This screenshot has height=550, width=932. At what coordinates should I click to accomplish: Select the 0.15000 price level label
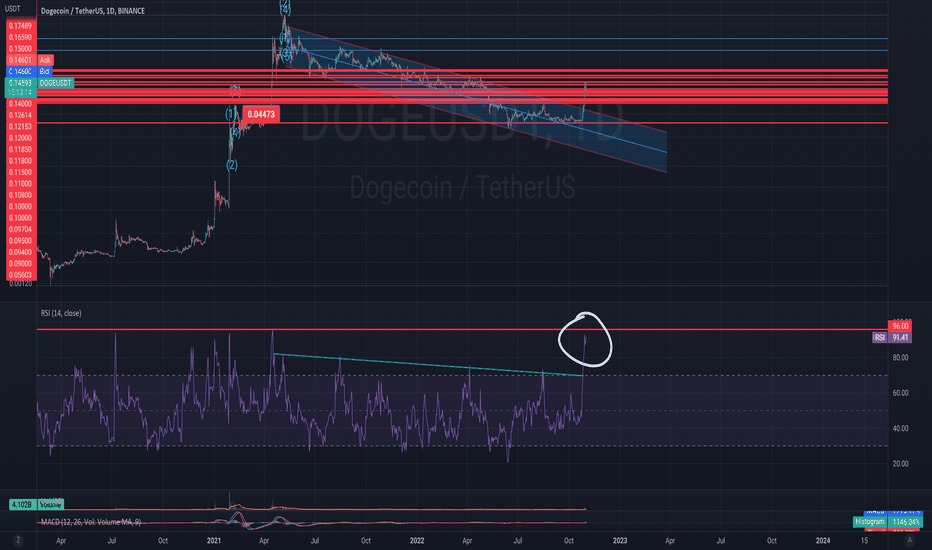coord(21,49)
